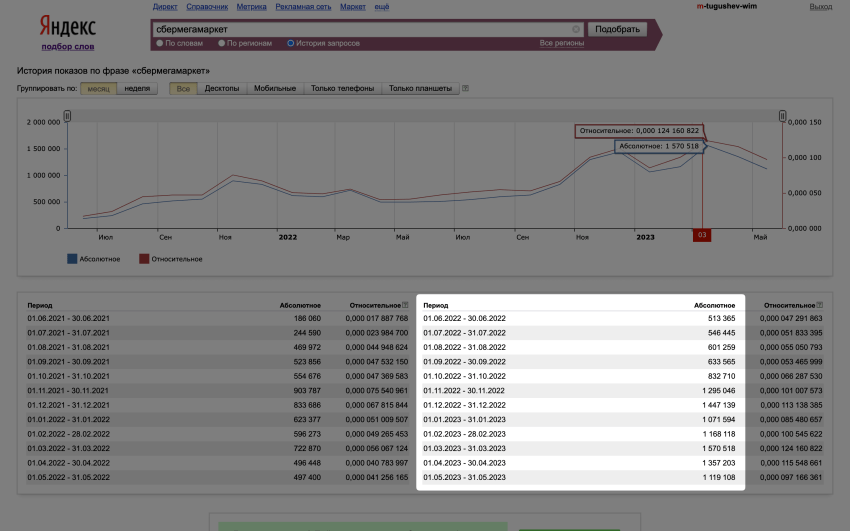The image size is (850, 531).
Task: Select period row 01.06.2021 - 30.06.2021
Action: click(217, 319)
